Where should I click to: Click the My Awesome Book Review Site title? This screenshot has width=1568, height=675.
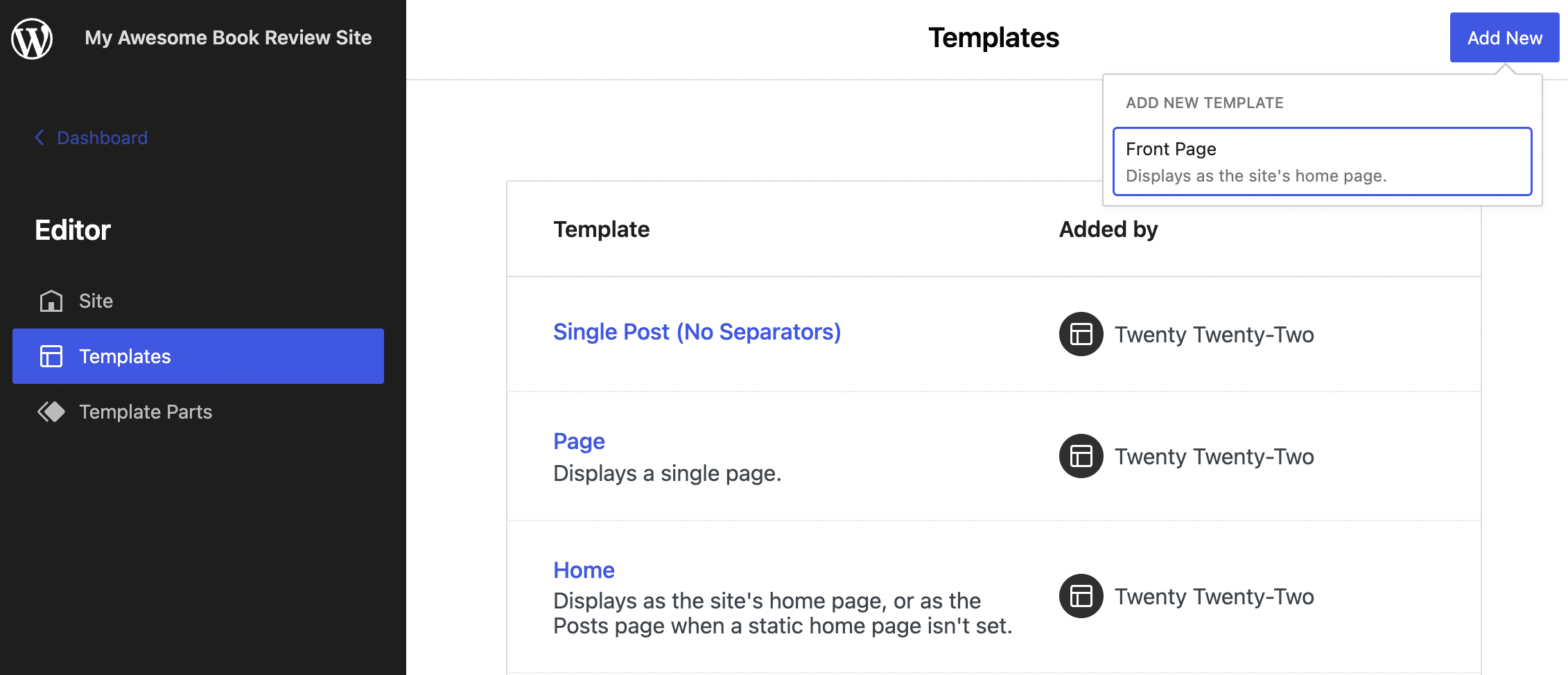tap(228, 37)
